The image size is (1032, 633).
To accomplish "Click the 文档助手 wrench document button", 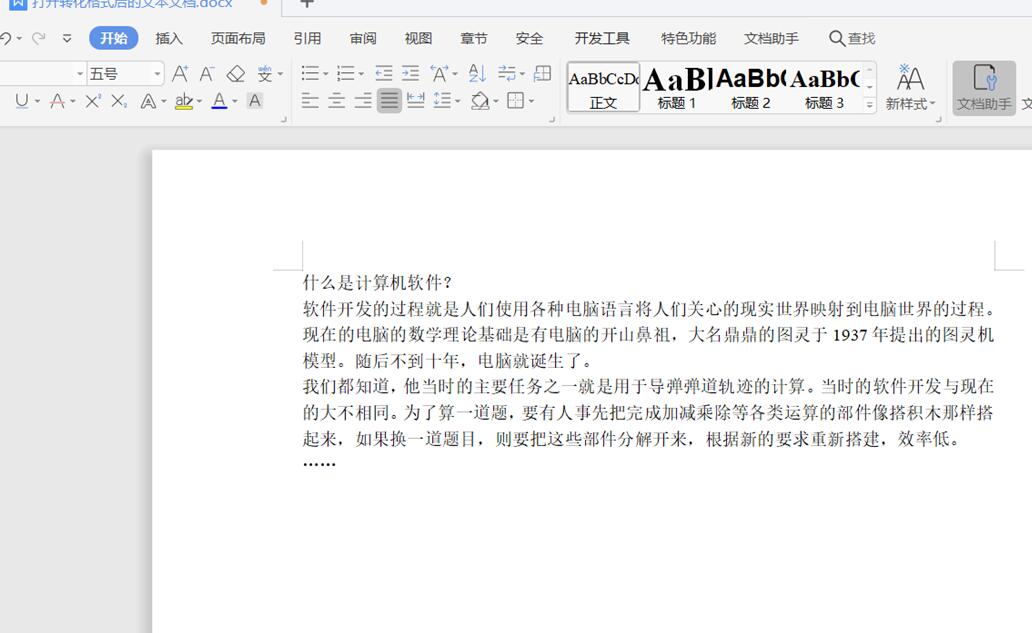I will pos(984,88).
